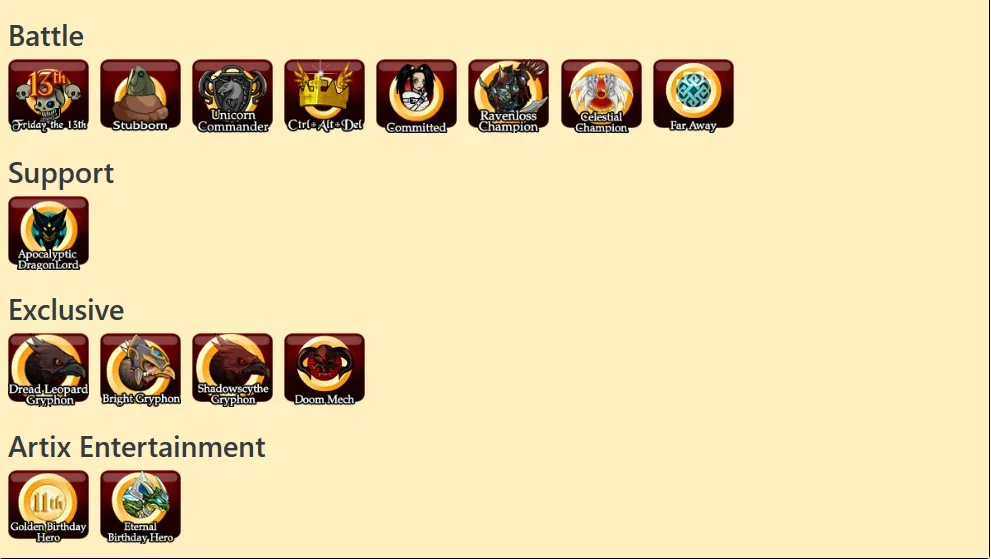Click the Support section heading

pyautogui.click(x=61, y=173)
